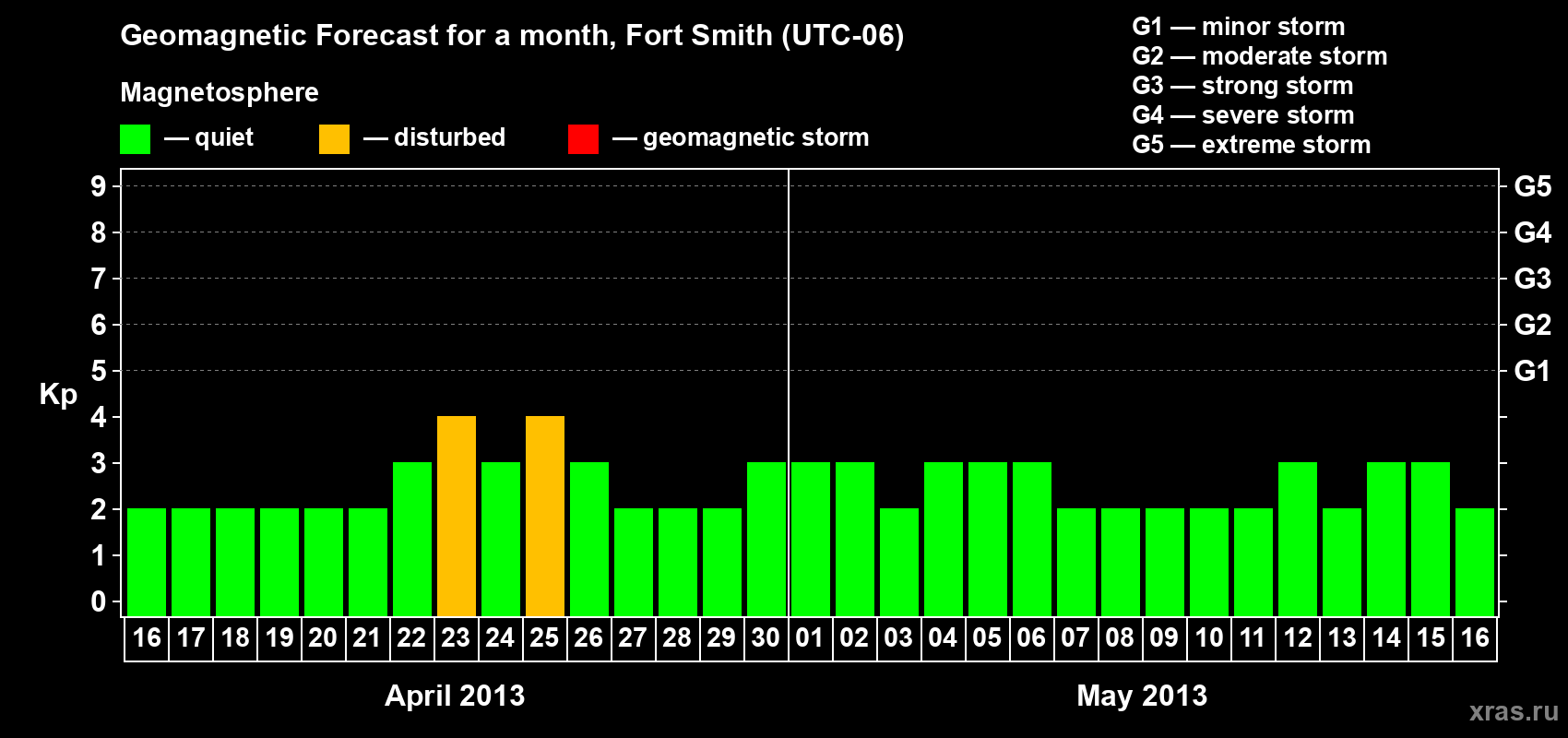Select the orange bar for April 23
Viewport: 1568px width, 738px height.
click(x=457, y=516)
